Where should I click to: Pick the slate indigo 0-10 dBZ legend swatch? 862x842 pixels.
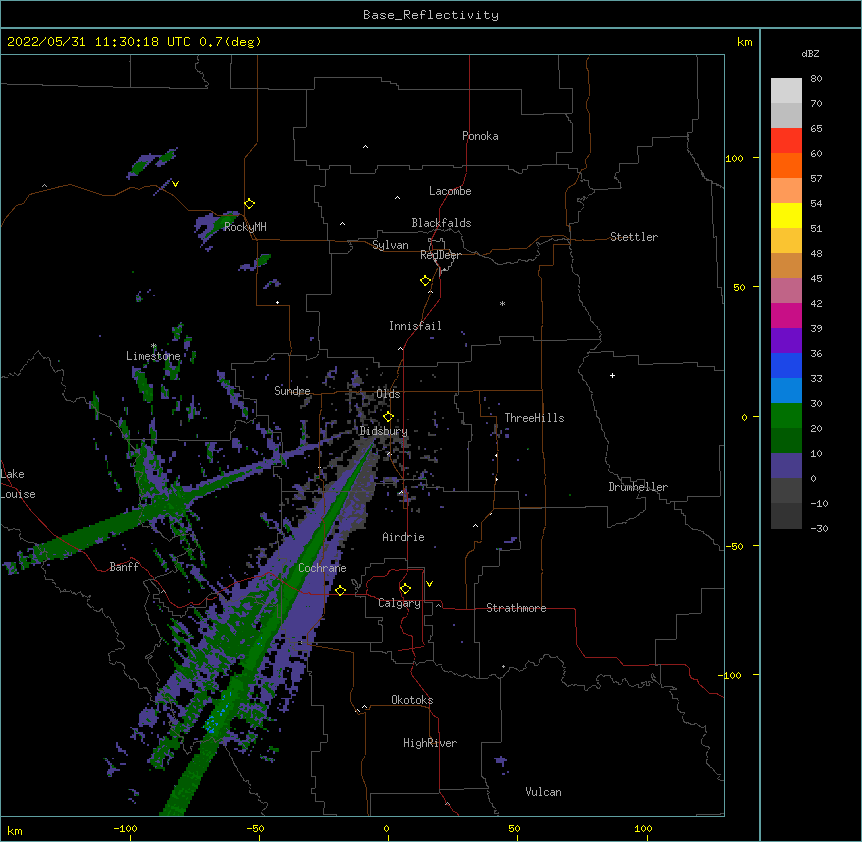[786, 466]
